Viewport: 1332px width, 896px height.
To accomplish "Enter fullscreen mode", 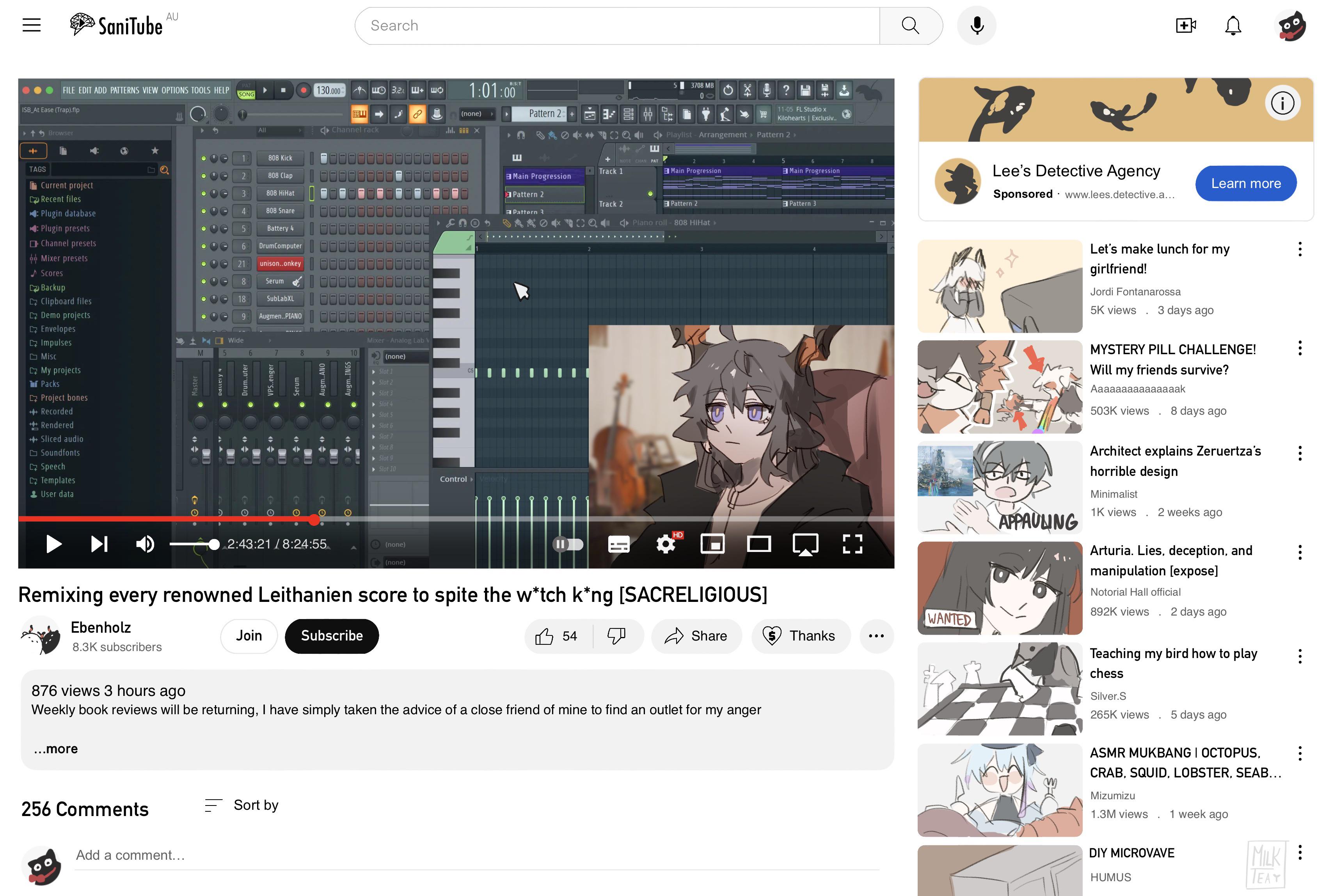I will click(x=852, y=544).
